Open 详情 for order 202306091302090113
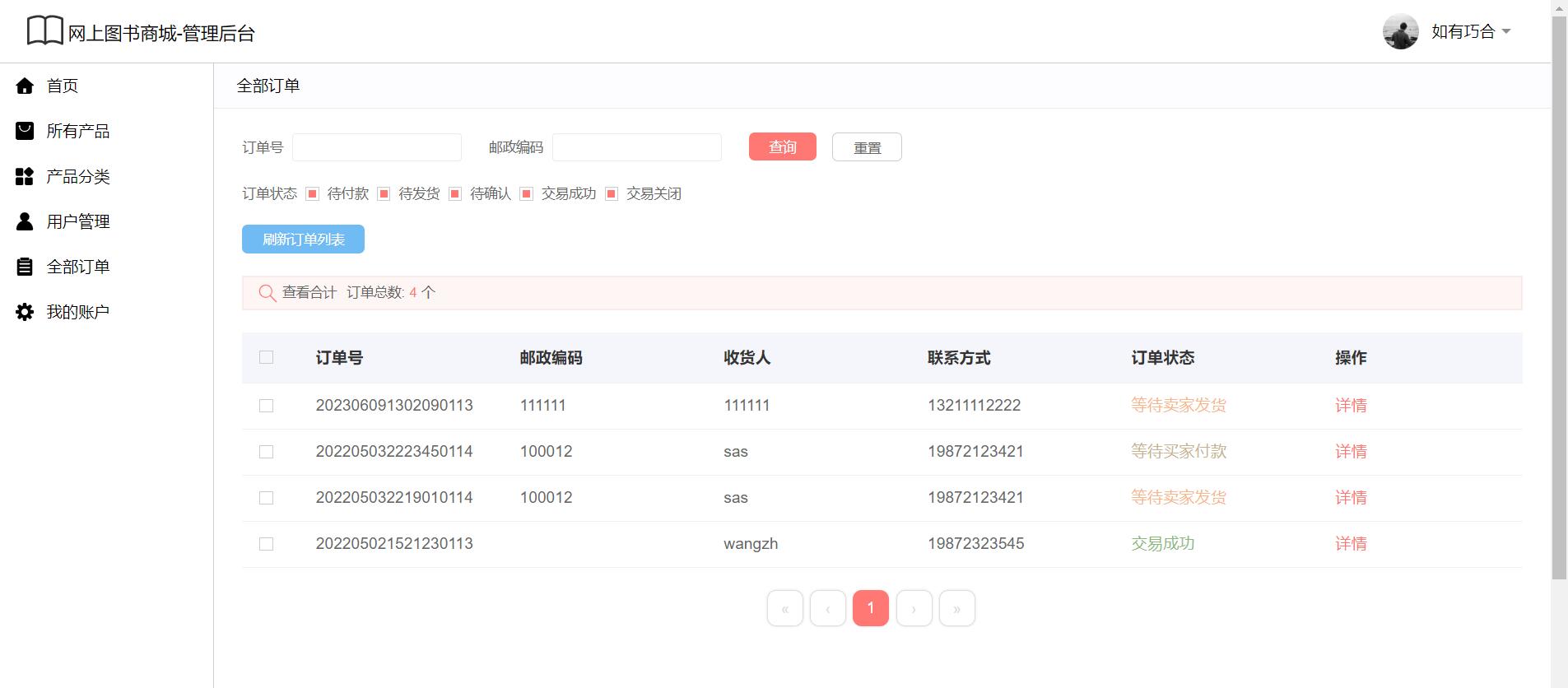Viewport: 1568px width, 688px height. (x=1351, y=405)
